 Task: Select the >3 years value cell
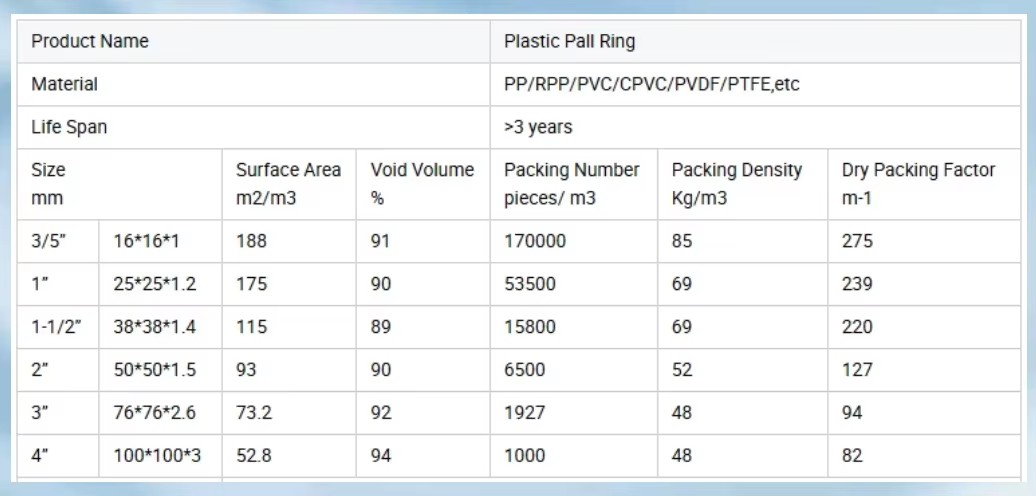tap(755, 127)
